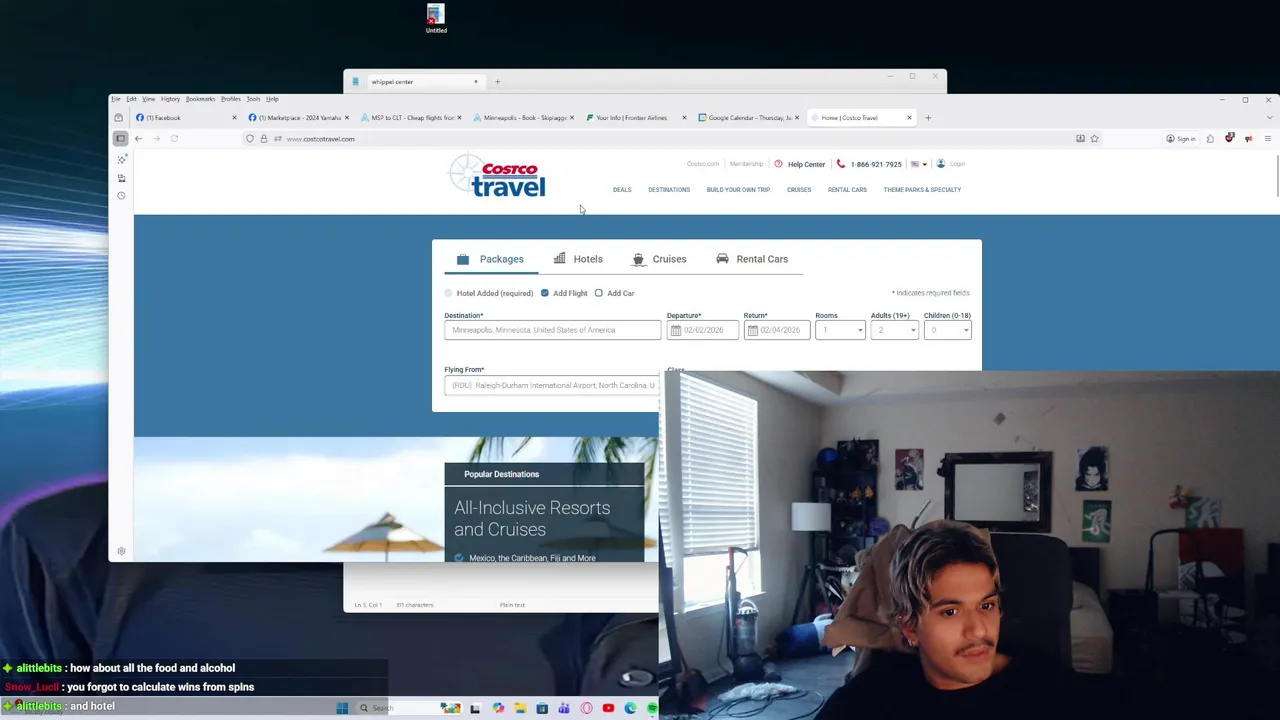
Task: Open the File menu
Action: tap(116, 99)
